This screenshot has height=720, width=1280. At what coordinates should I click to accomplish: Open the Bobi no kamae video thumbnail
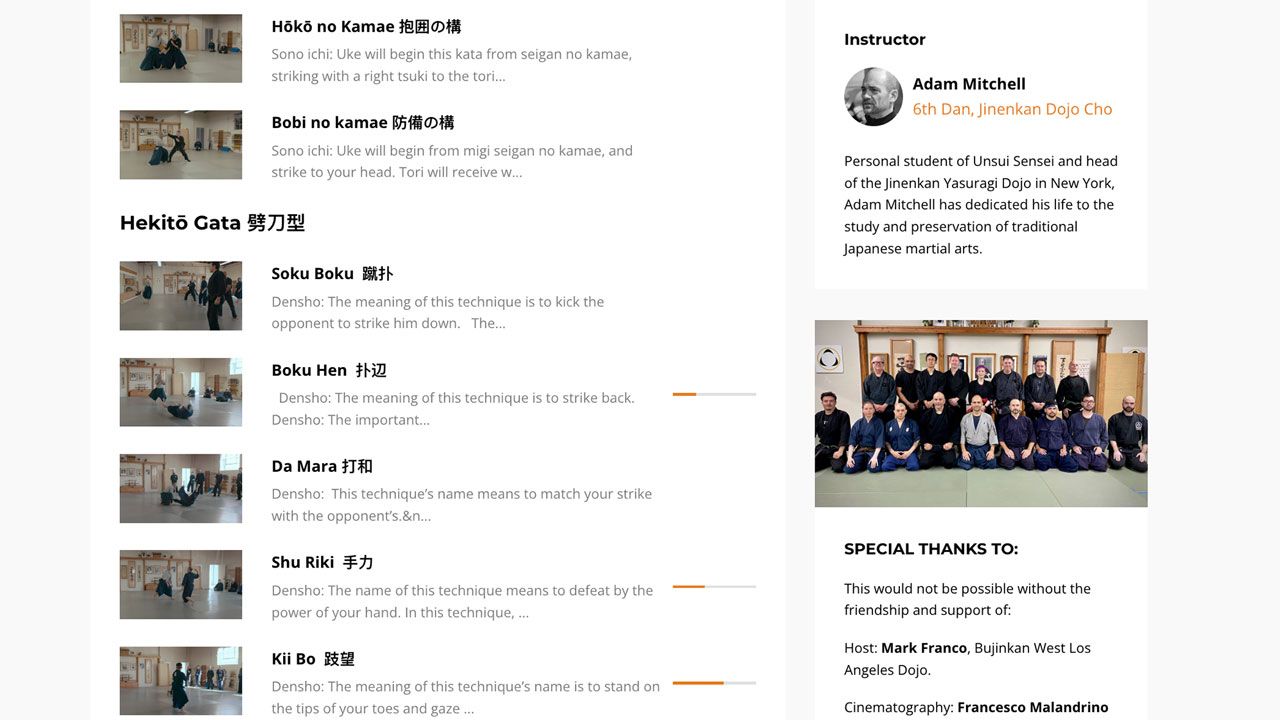(x=181, y=145)
